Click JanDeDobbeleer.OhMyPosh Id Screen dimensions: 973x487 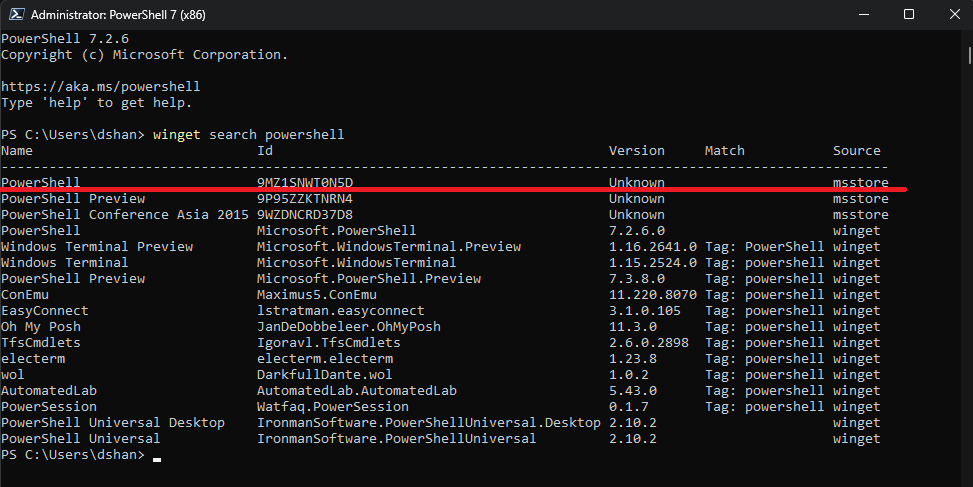pos(349,327)
